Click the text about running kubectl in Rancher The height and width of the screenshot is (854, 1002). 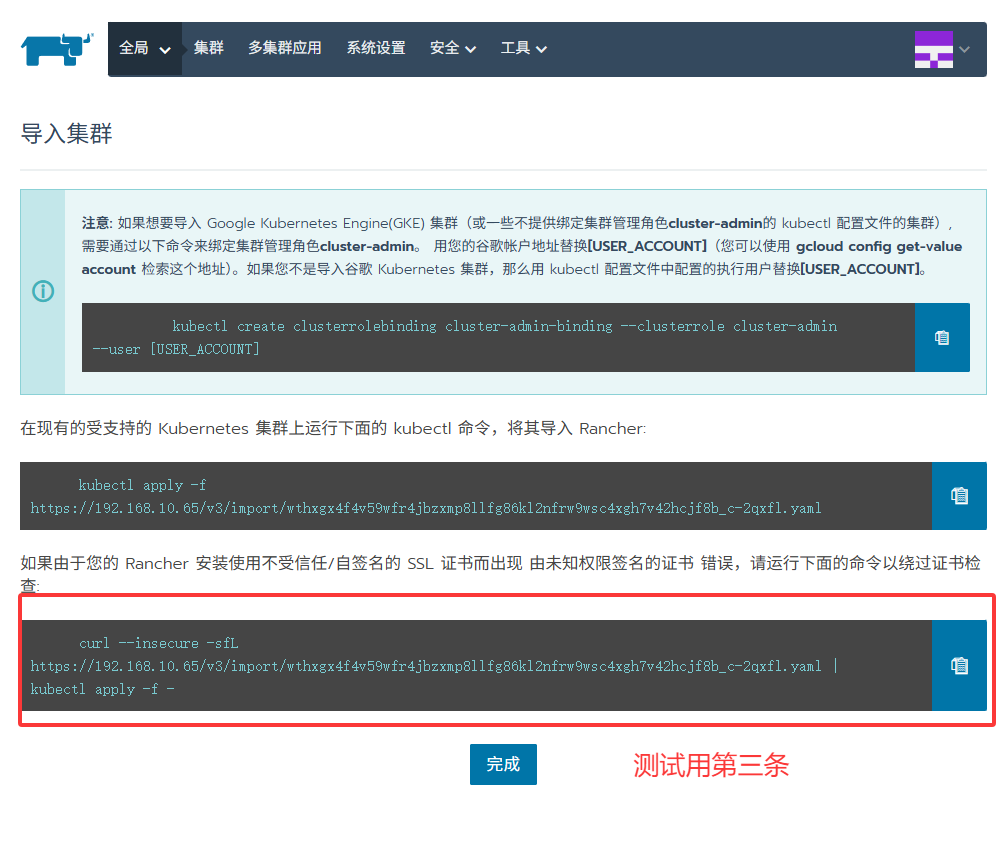333,428
